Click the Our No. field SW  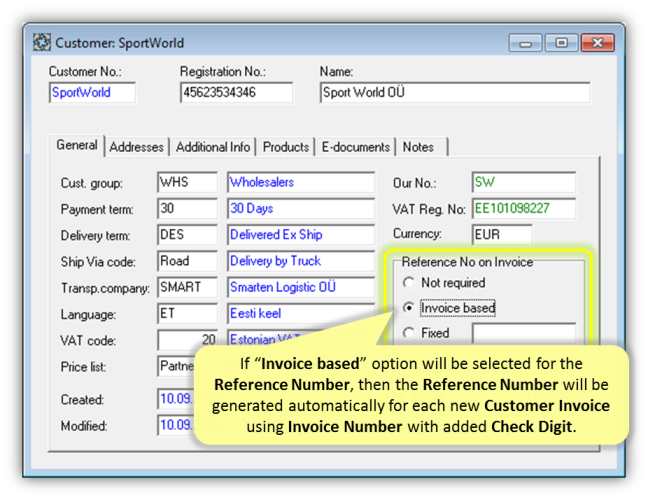tap(524, 182)
